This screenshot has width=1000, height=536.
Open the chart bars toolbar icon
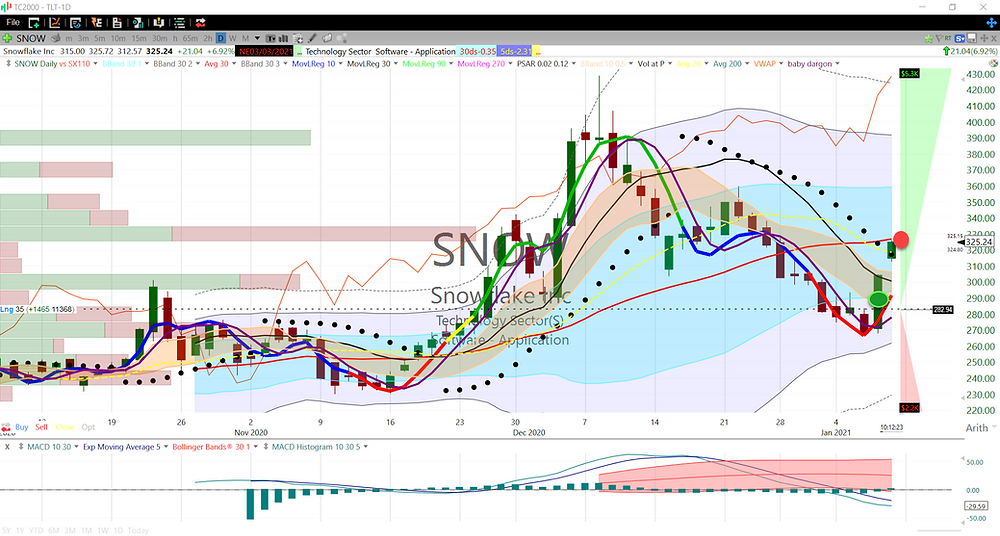pyautogui.click(x=138, y=23)
